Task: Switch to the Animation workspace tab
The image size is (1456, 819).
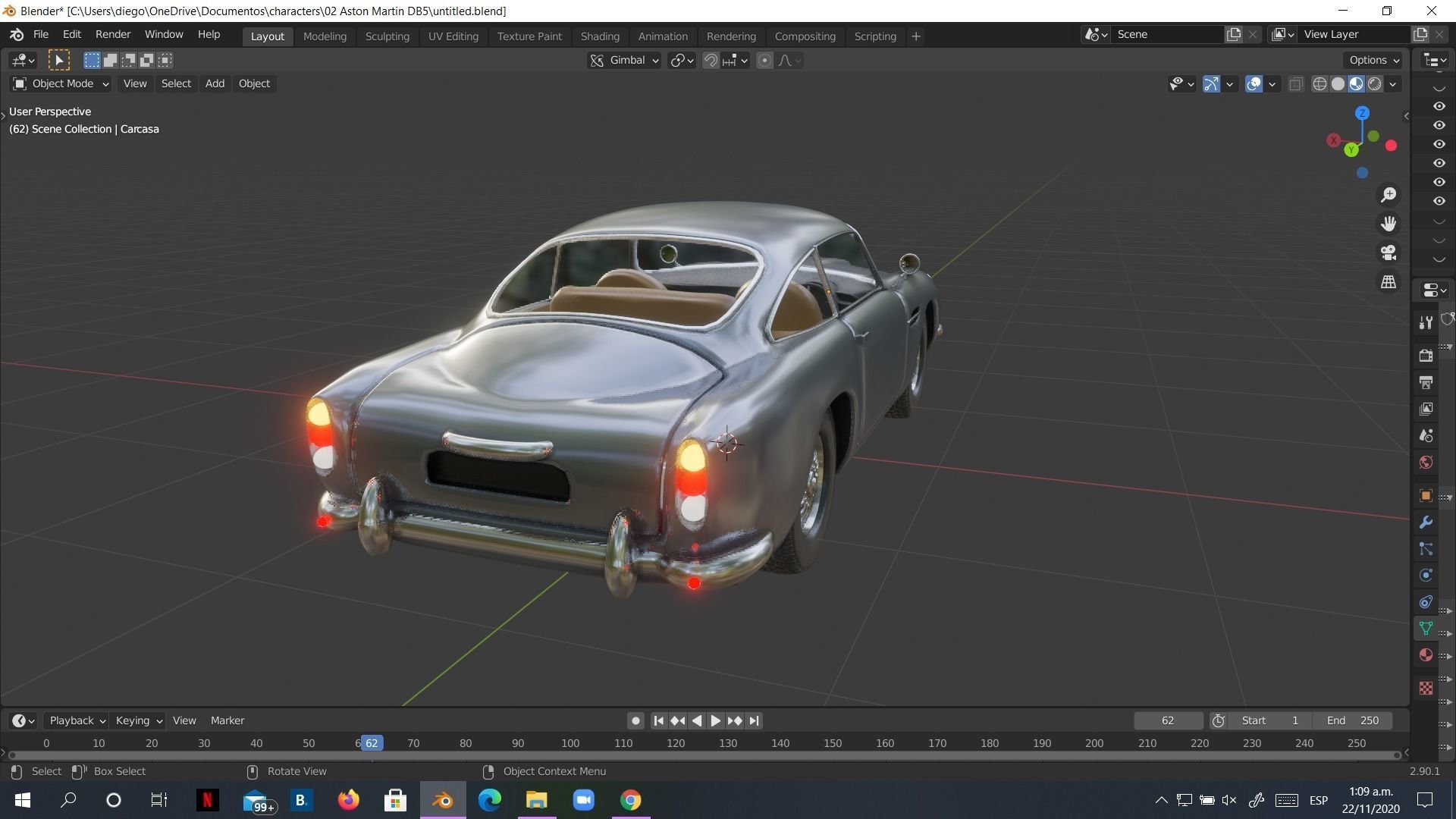Action: 663,36
